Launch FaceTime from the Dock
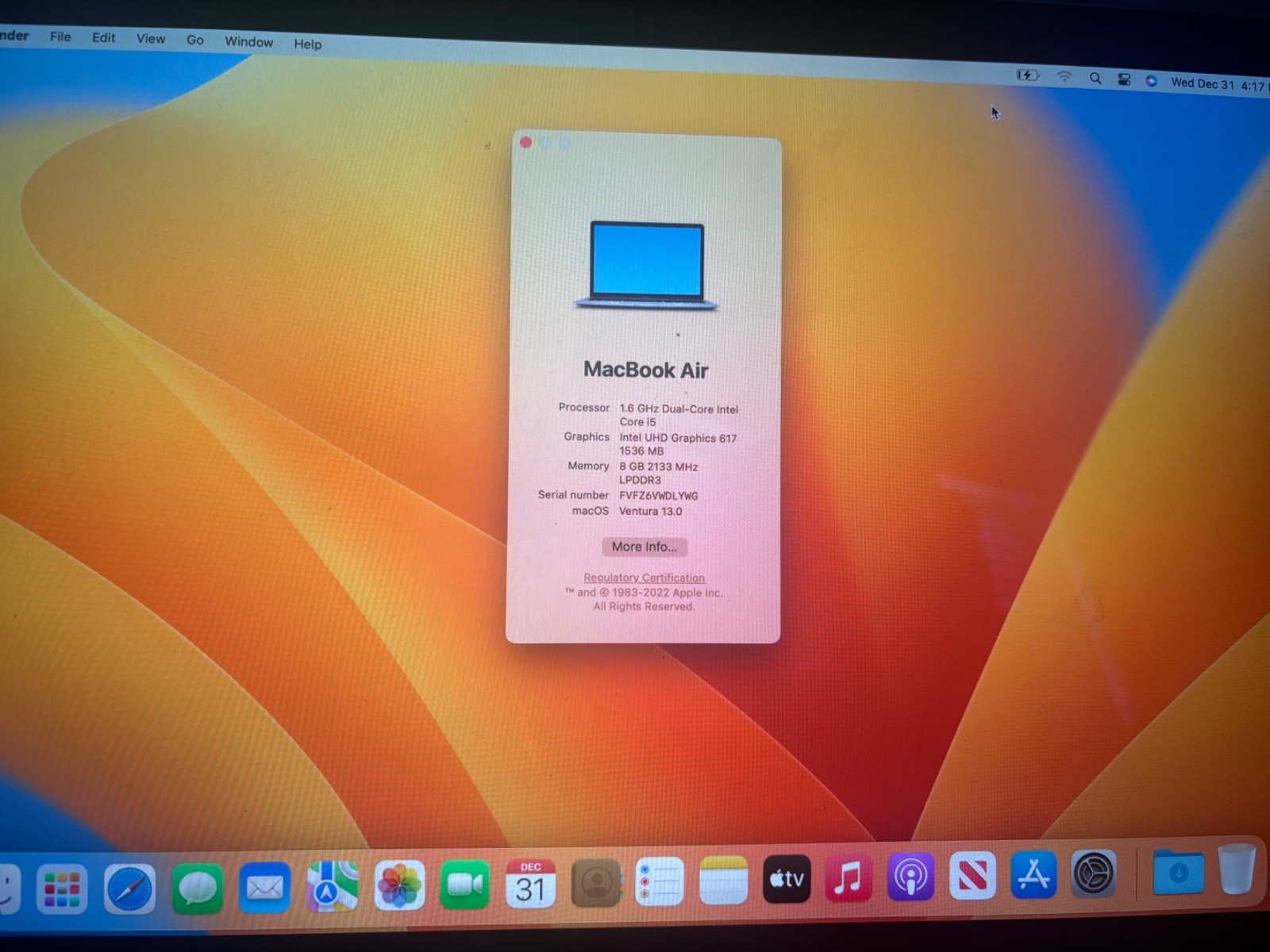Viewport: 1270px width, 952px height. coord(465,884)
